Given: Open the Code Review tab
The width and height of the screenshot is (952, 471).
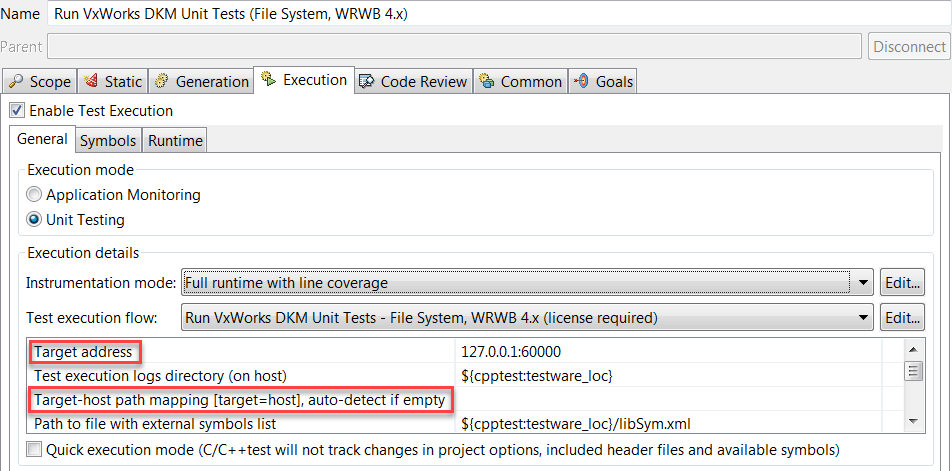Looking at the screenshot, I should [413, 81].
